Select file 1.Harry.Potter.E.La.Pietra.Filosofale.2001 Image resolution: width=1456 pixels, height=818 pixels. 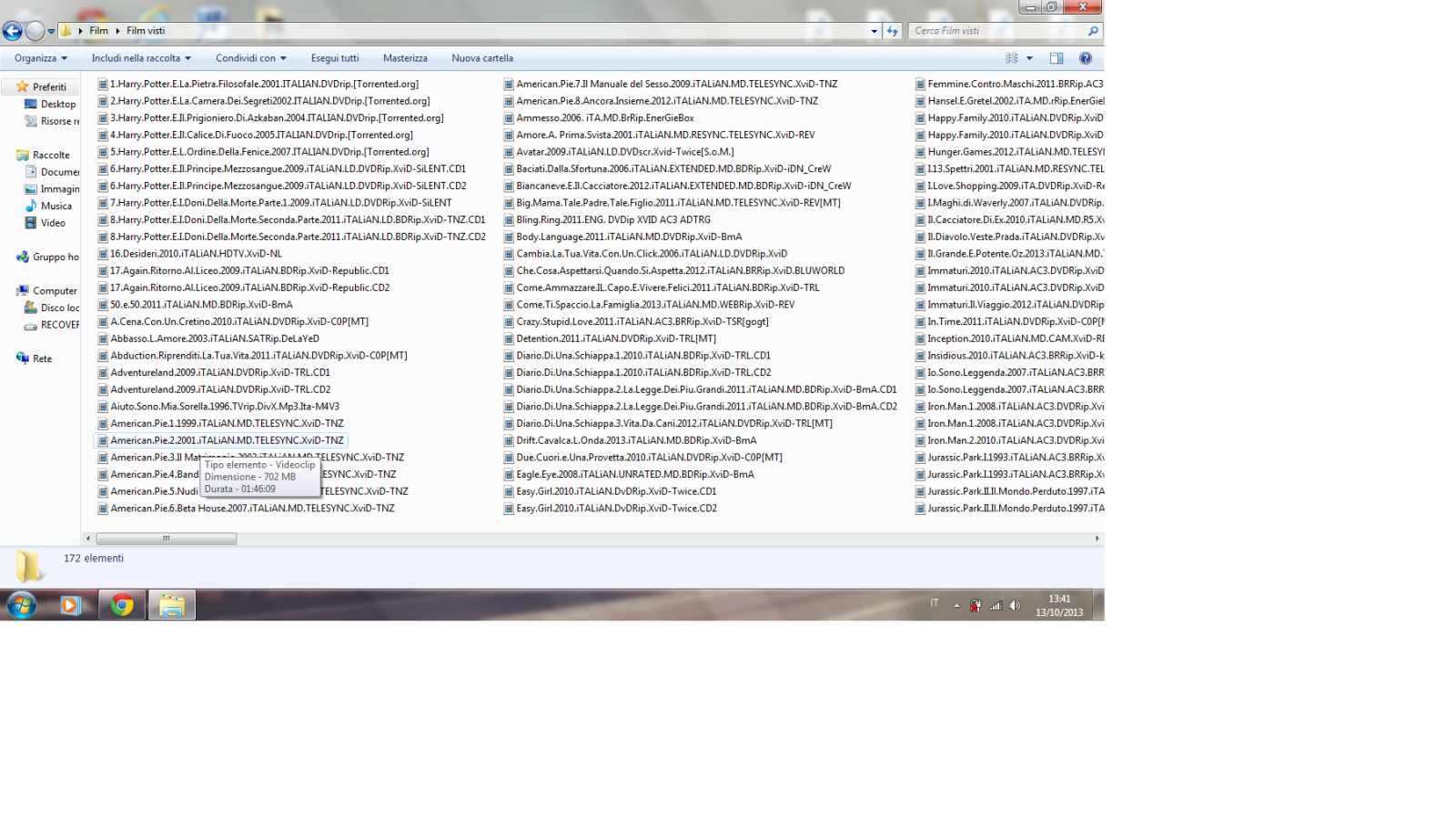coord(265,84)
